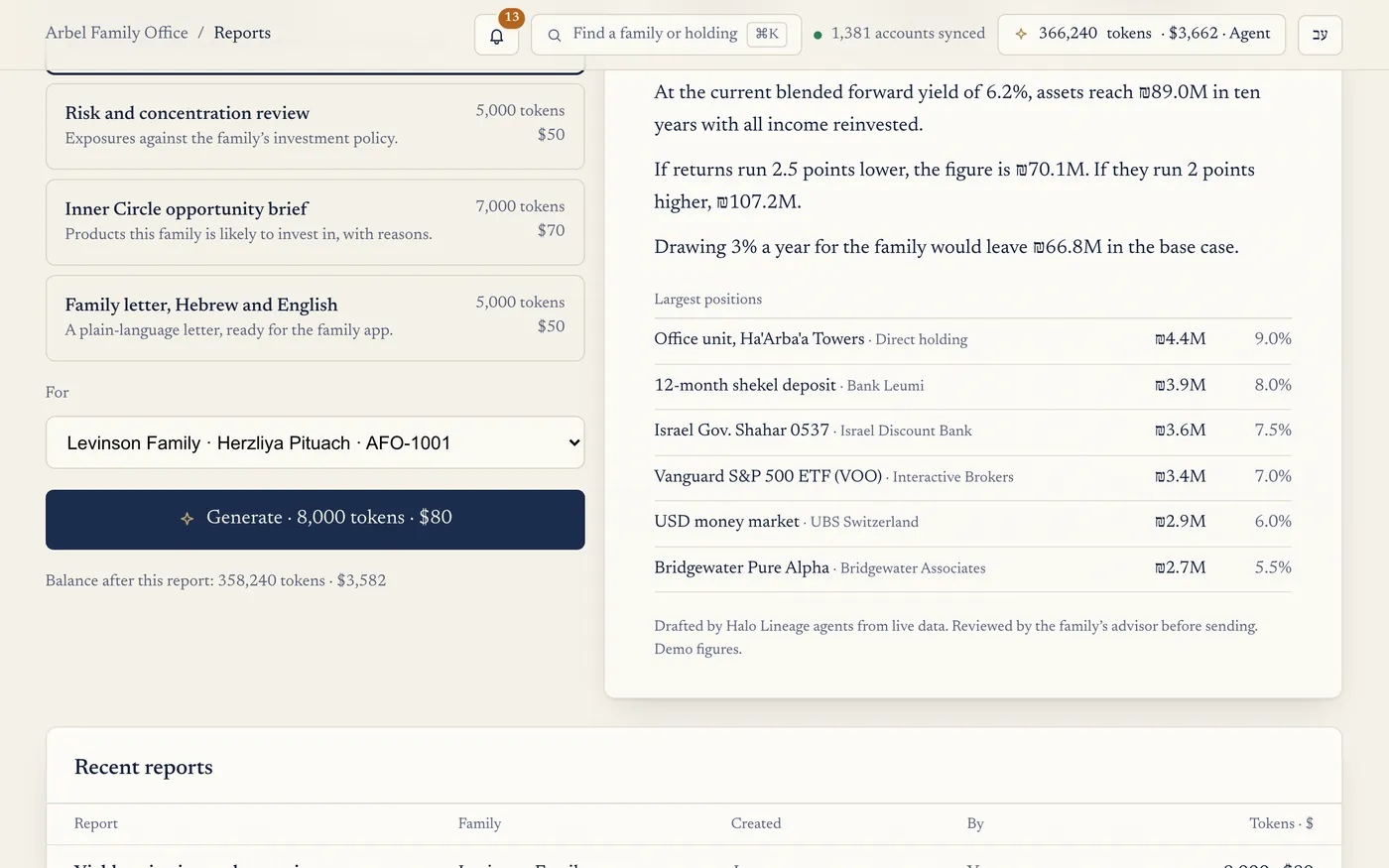Click the Family column header
Viewport: 1389px width, 868px height.
pos(479,823)
